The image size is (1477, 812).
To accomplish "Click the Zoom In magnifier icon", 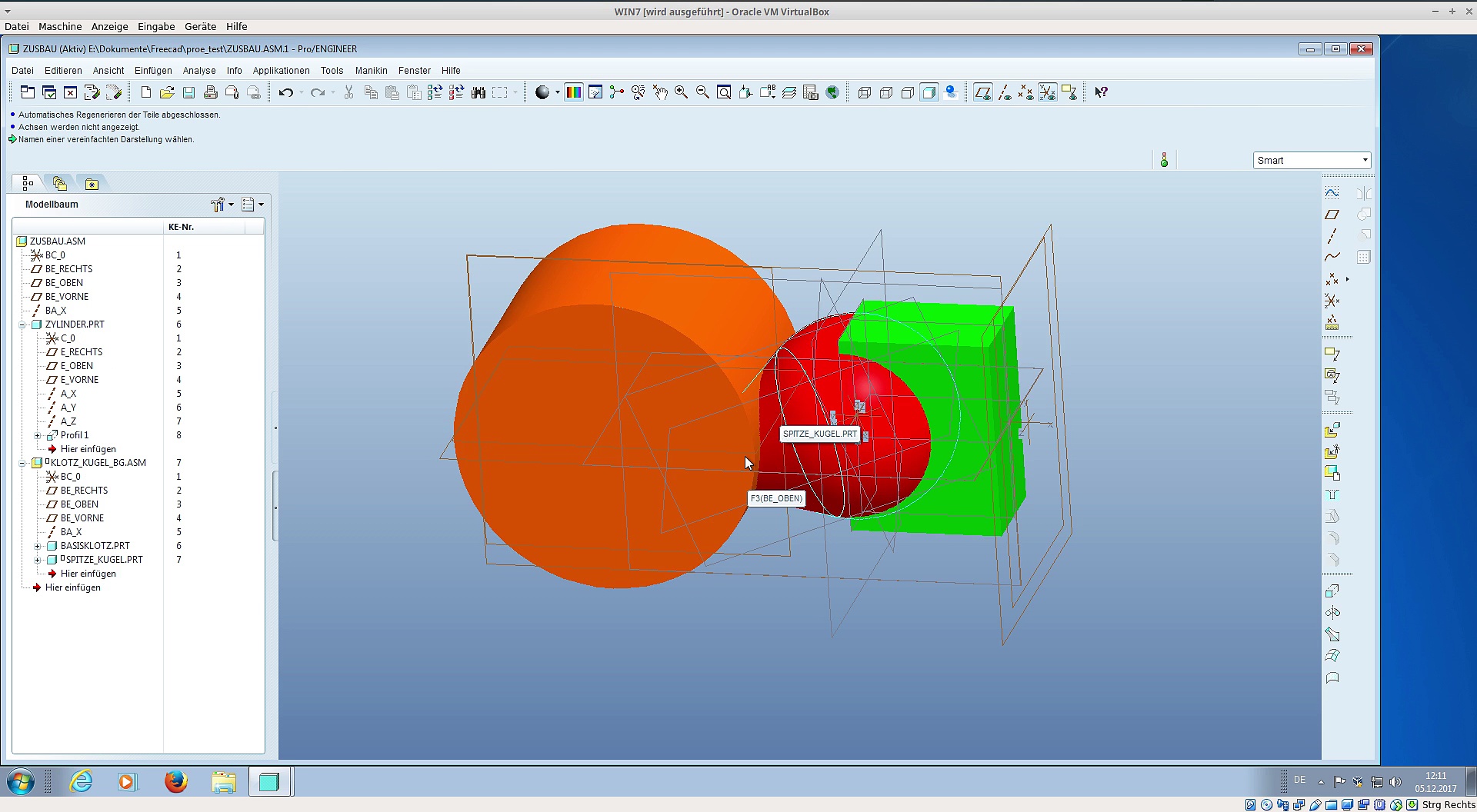I will click(x=681, y=93).
